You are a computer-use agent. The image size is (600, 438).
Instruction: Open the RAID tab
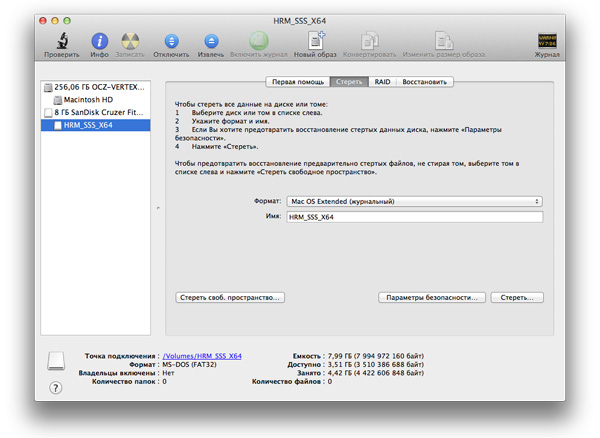point(383,81)
